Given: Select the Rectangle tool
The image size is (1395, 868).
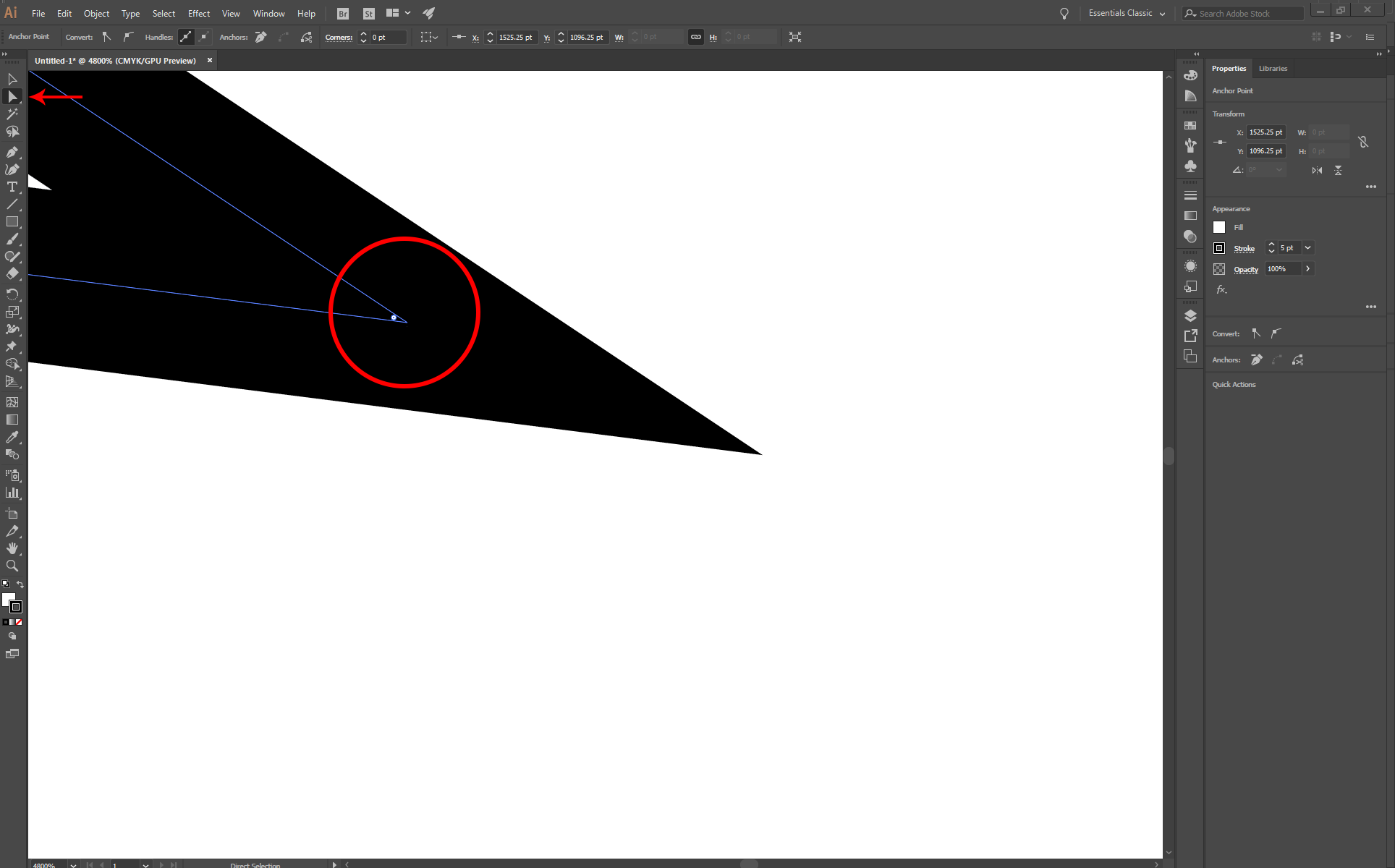Looking at the screenshot, I should click(12, 222).
